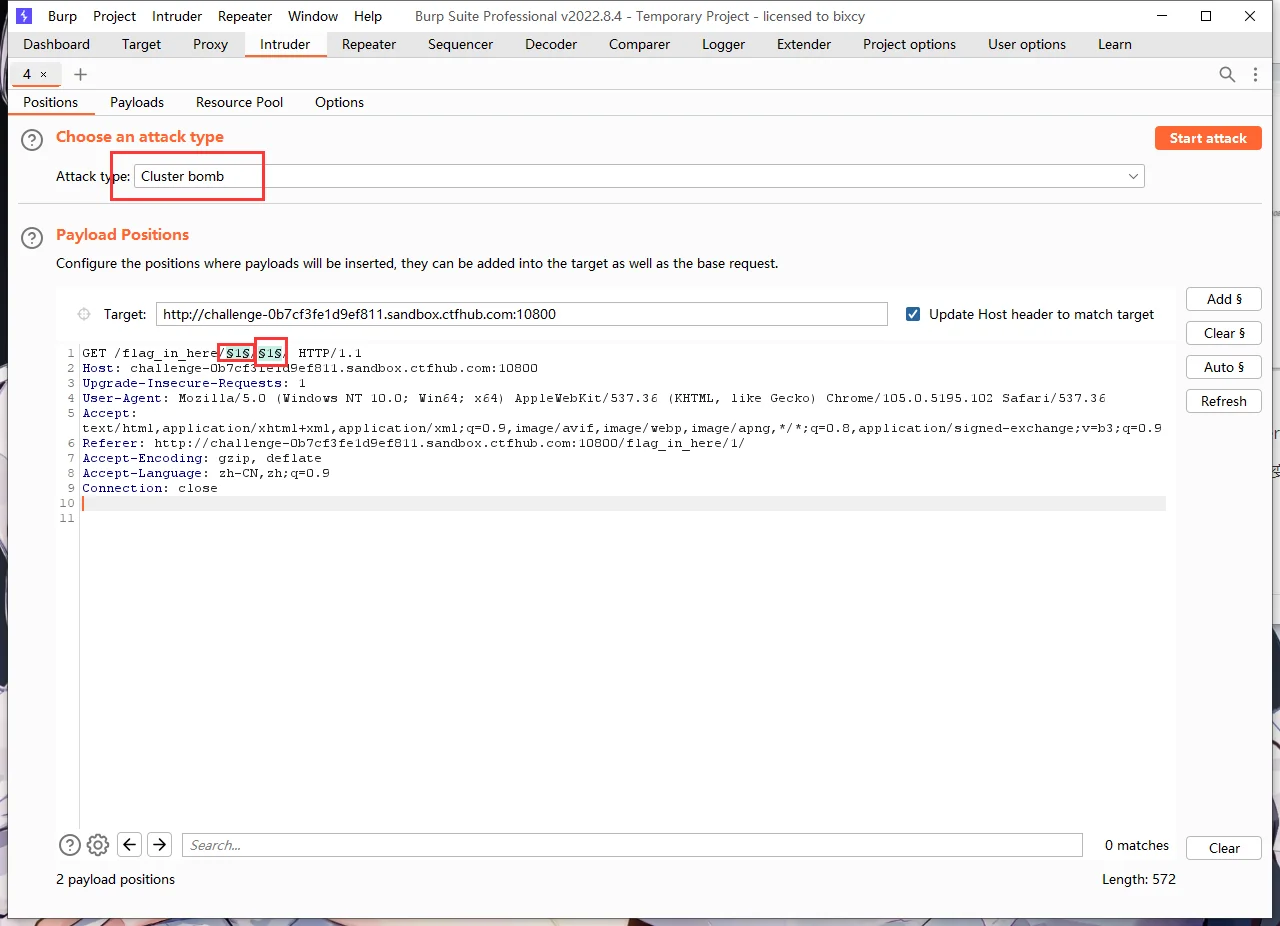Switch to the Payloads tab
The width and height of the screenshot is (1280, 926).
coord(137,102)
